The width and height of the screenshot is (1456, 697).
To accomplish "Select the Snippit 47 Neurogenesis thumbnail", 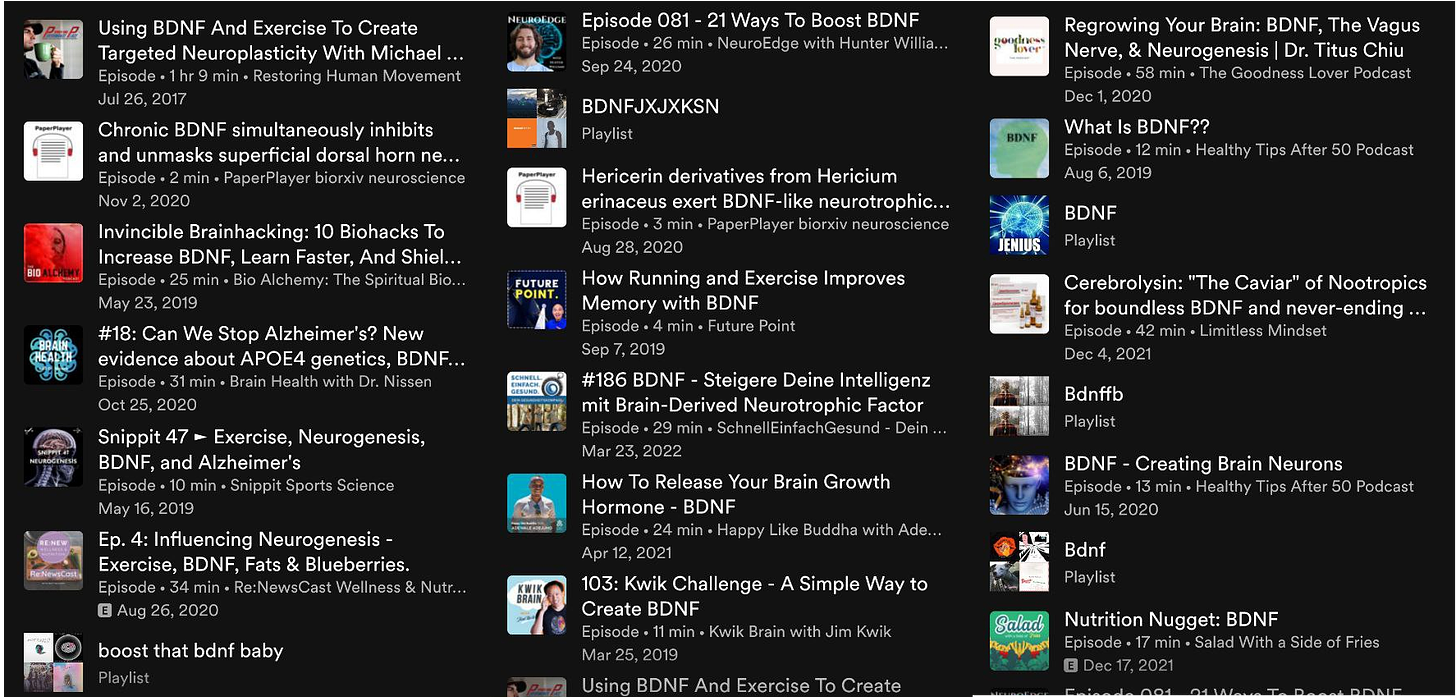I will pos(53,457).
